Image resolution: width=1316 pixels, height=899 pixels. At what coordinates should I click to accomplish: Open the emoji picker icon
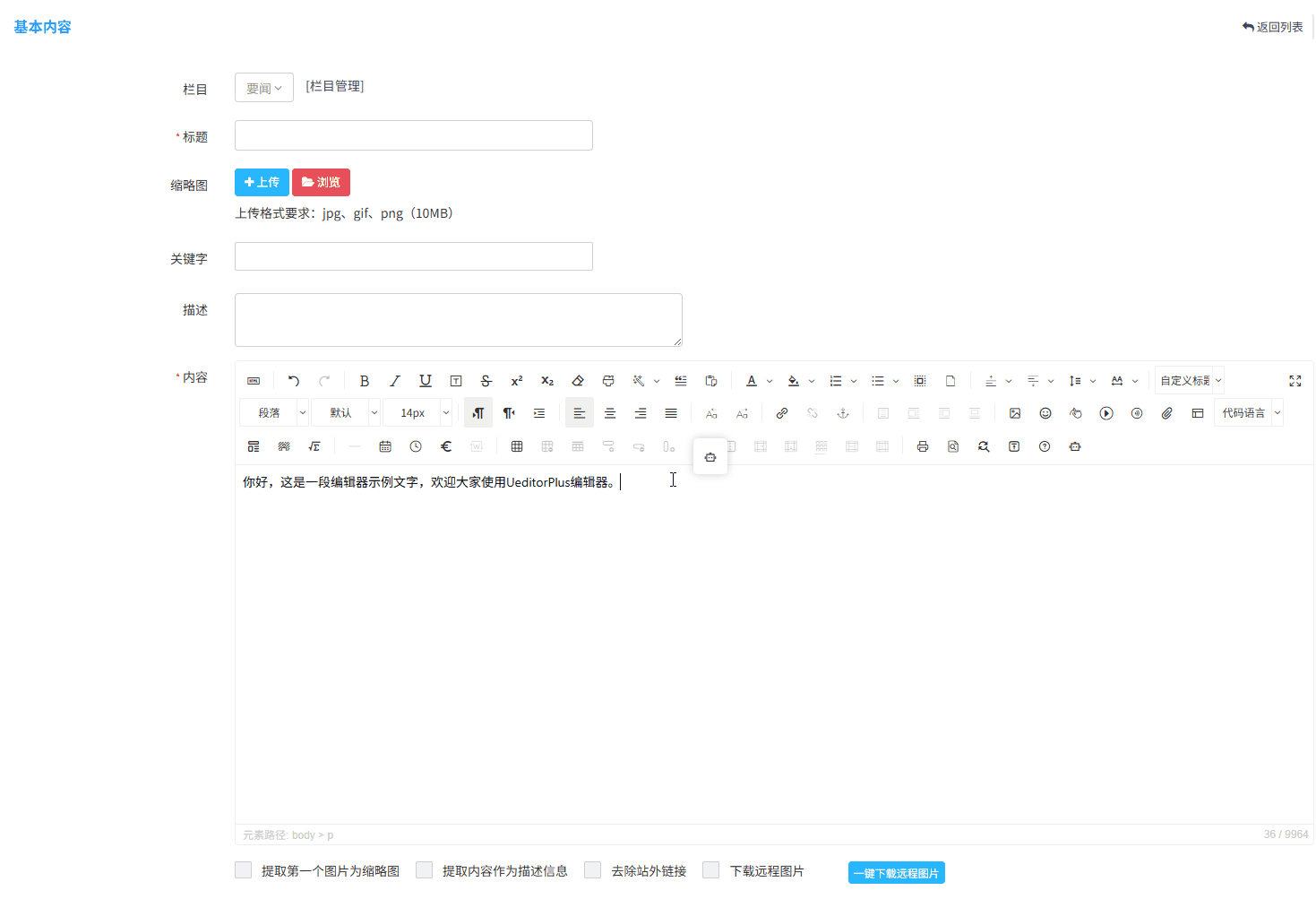point(1045,413)
